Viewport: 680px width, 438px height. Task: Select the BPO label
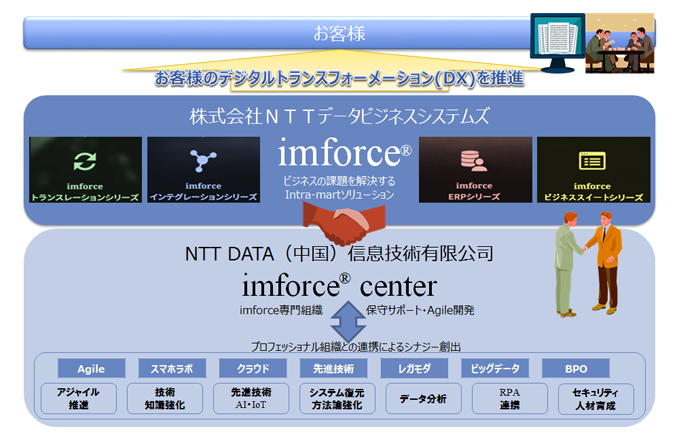click(x=576, y=369)
